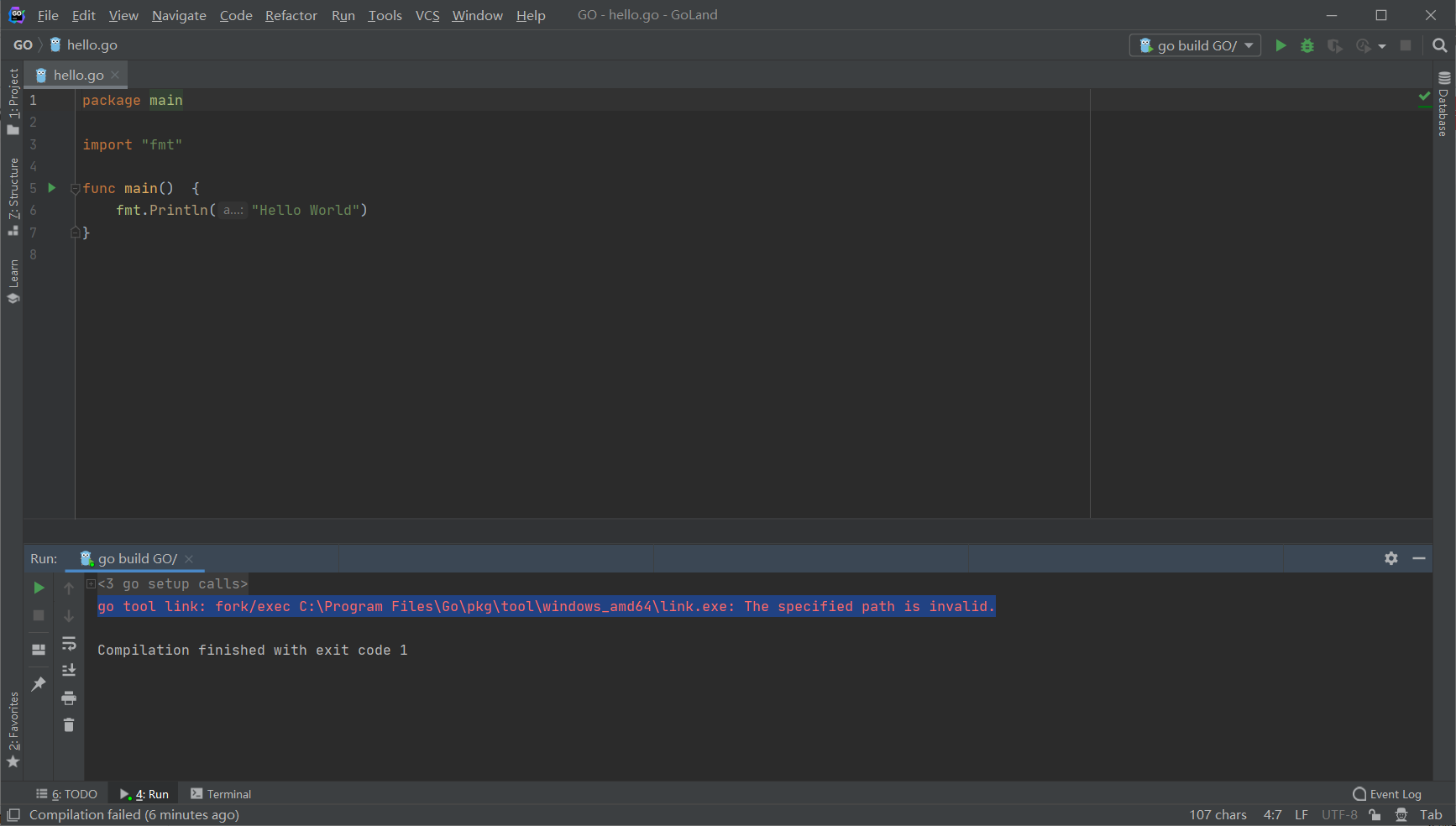Viewport: 1456px width, 826px height.
Task: Click the green inspection checkmark indicator
Action: tap(1424, 97)
